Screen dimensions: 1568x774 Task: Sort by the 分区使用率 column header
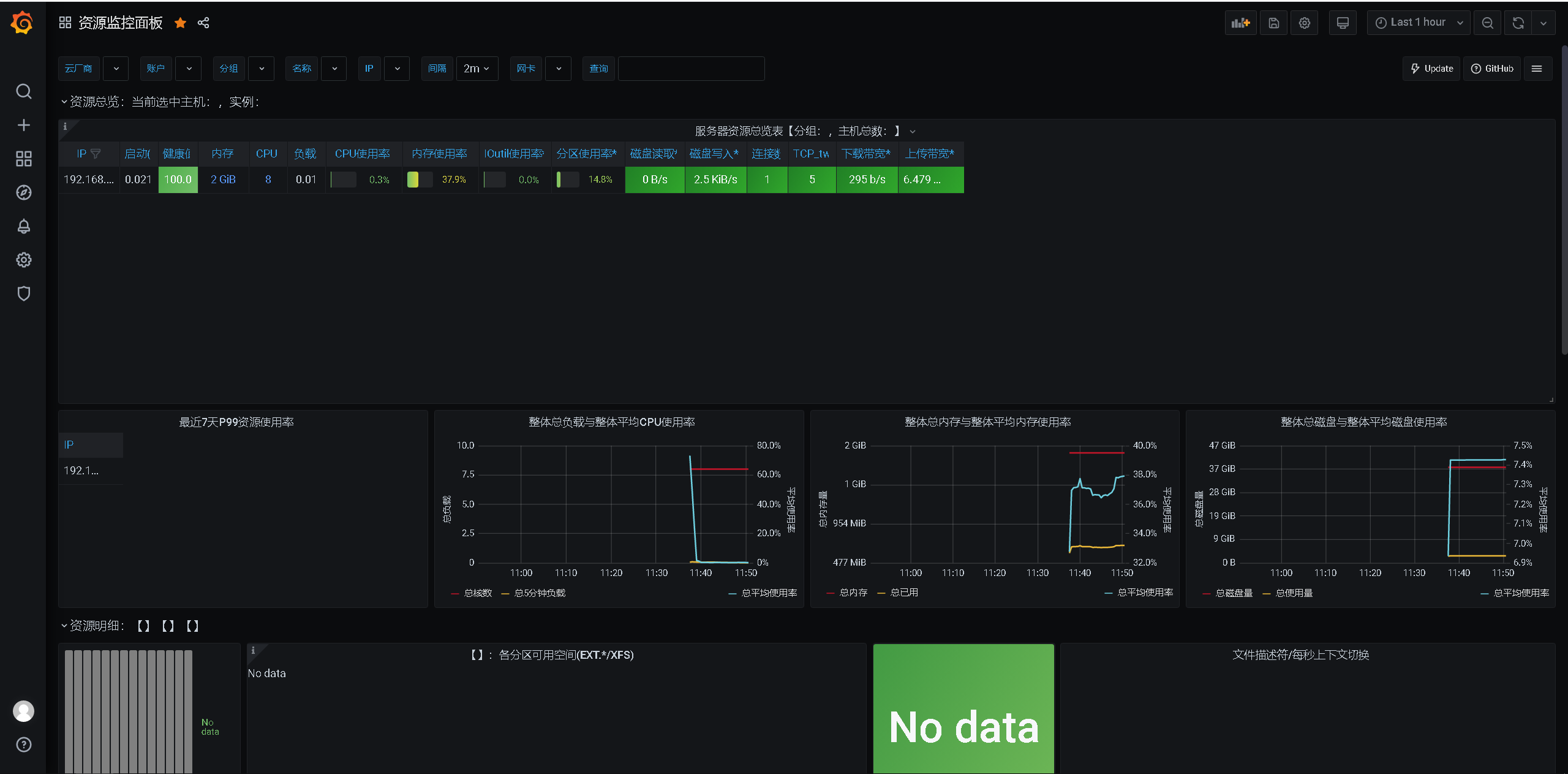587,154
